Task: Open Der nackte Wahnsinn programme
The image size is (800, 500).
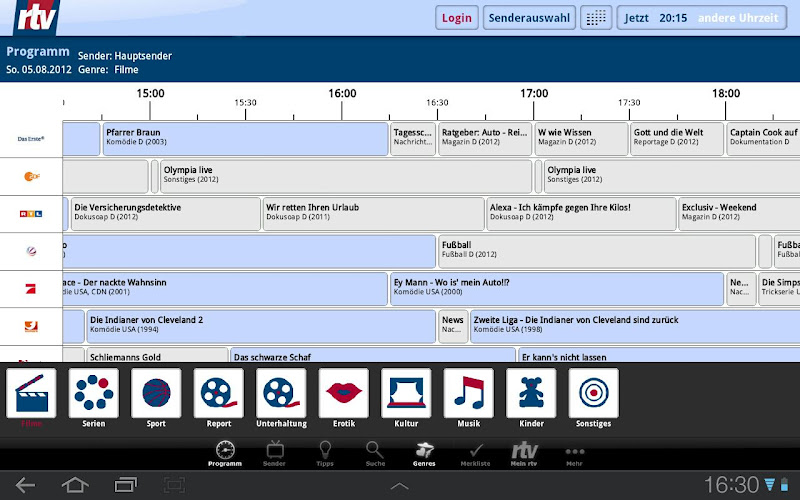Action: 225,289
